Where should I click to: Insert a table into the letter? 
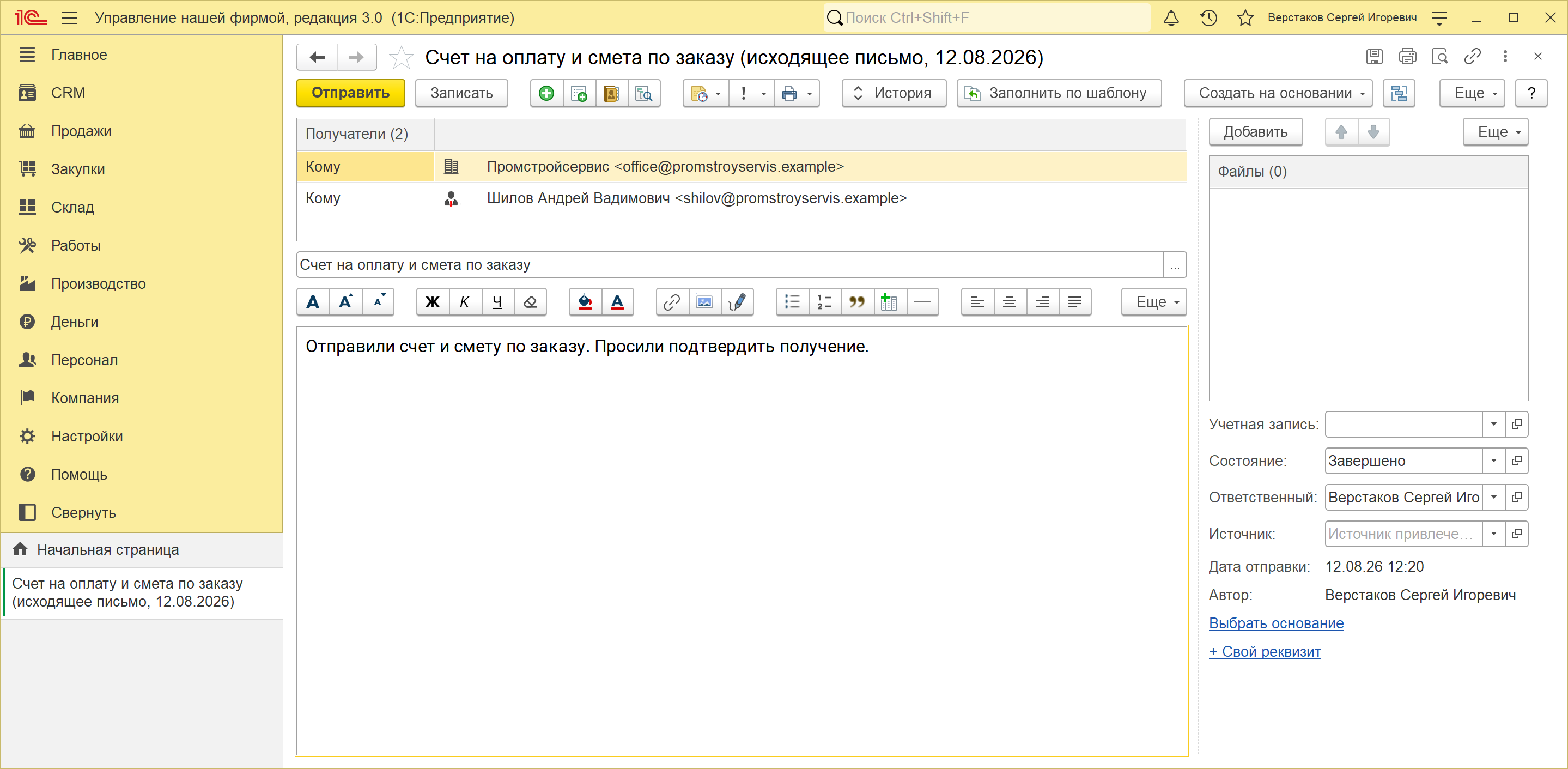[890, 302]
